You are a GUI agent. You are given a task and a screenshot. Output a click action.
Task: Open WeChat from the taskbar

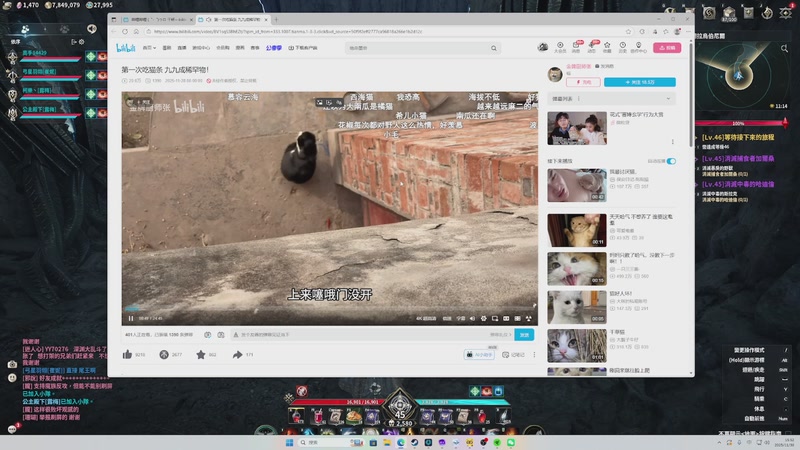coord(511,442)
